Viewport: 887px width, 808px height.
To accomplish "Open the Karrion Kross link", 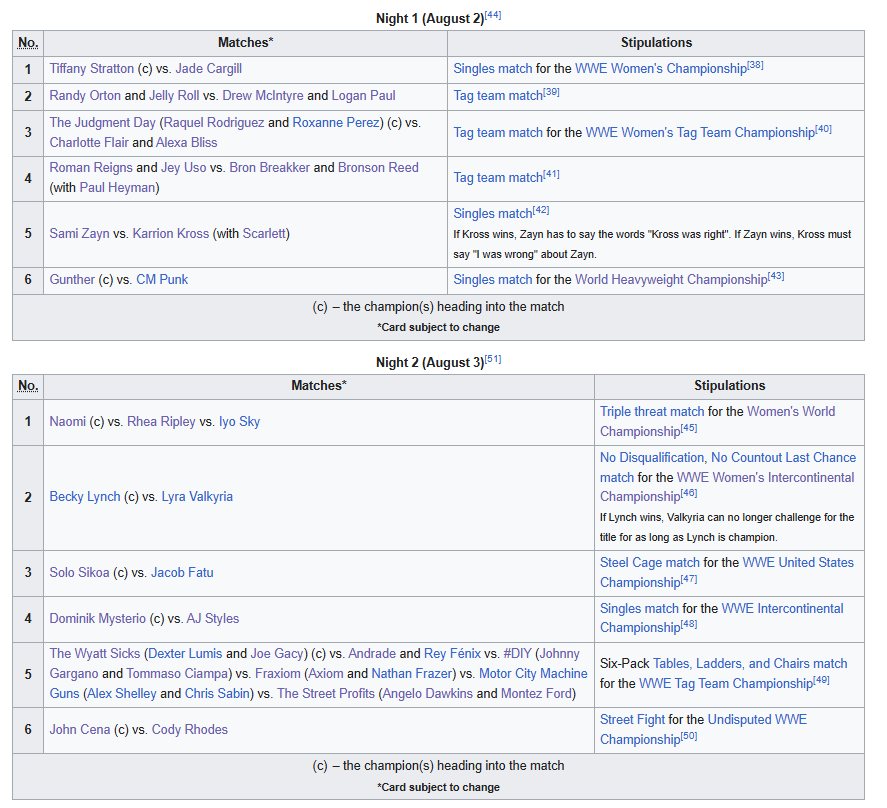I will (171, 234).
